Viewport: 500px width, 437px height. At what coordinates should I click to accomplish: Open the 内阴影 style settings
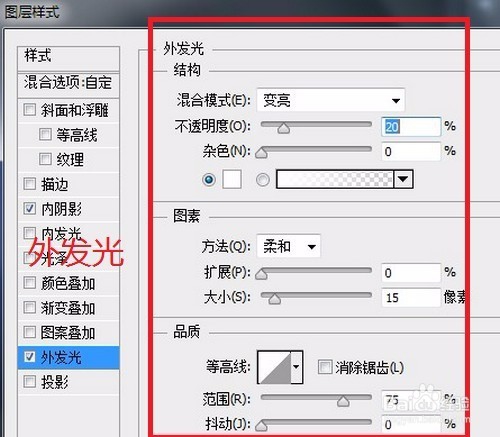[61, 209]
